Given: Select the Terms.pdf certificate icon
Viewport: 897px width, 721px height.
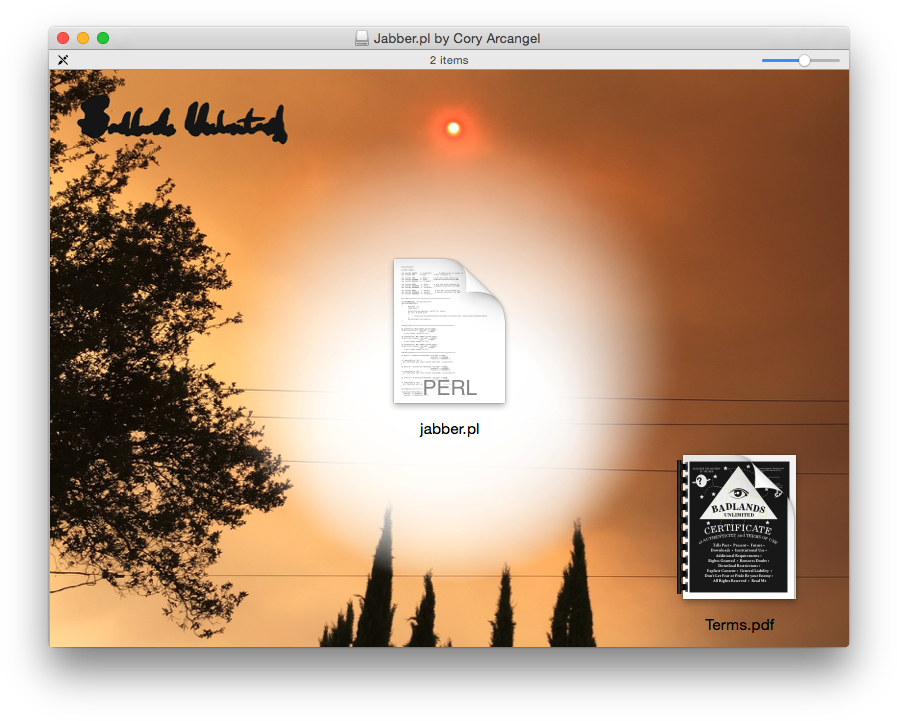Looking at the screenshot, I should [737, 526].
